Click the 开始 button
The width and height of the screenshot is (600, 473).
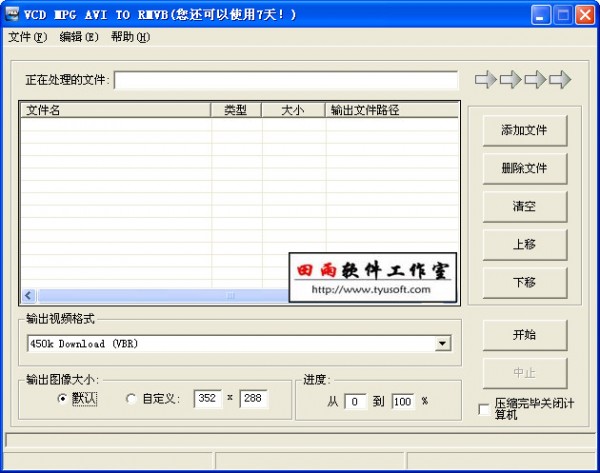click(525, 335)
